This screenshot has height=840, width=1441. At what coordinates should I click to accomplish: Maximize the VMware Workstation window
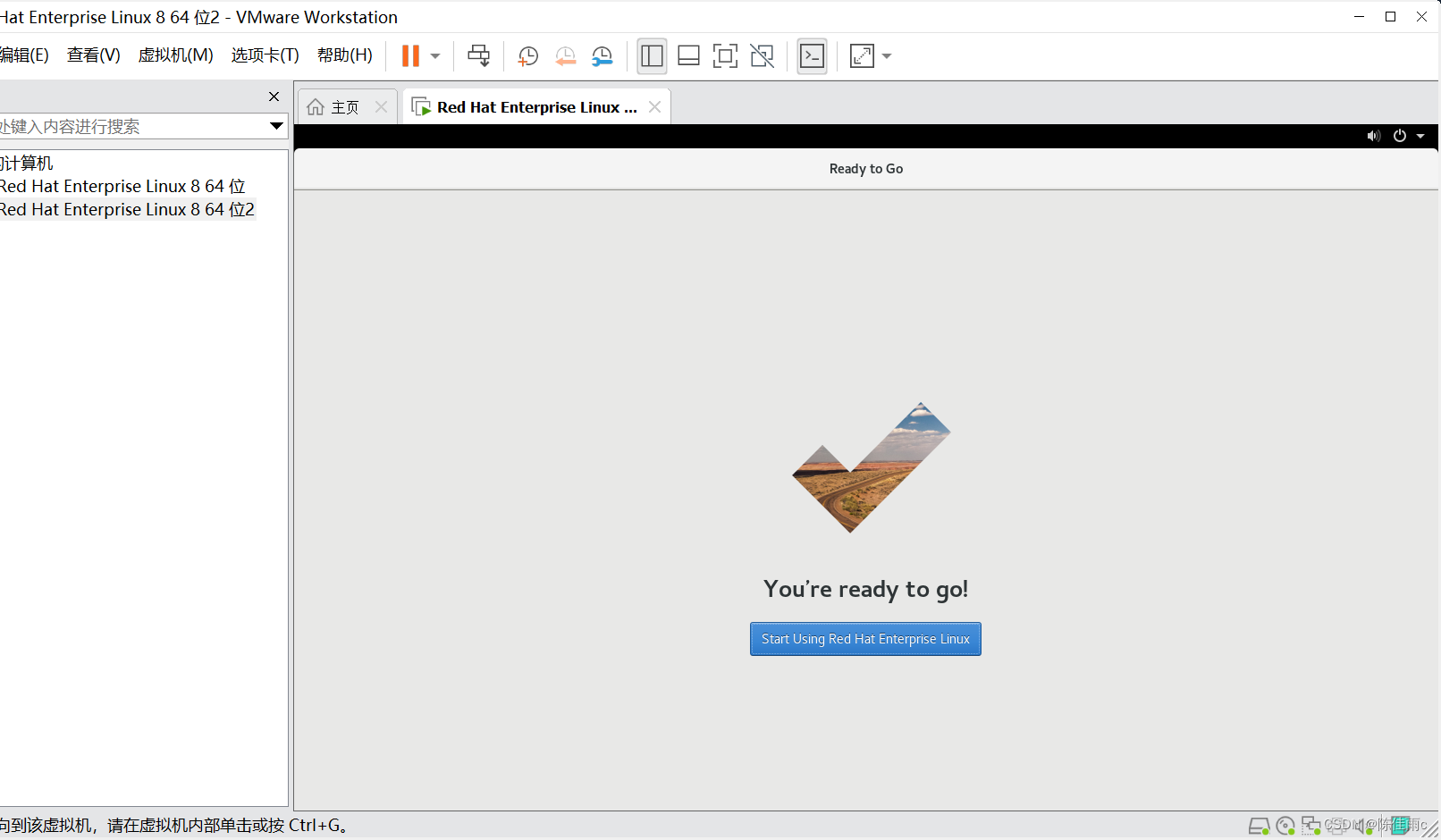pos(1390,17)
